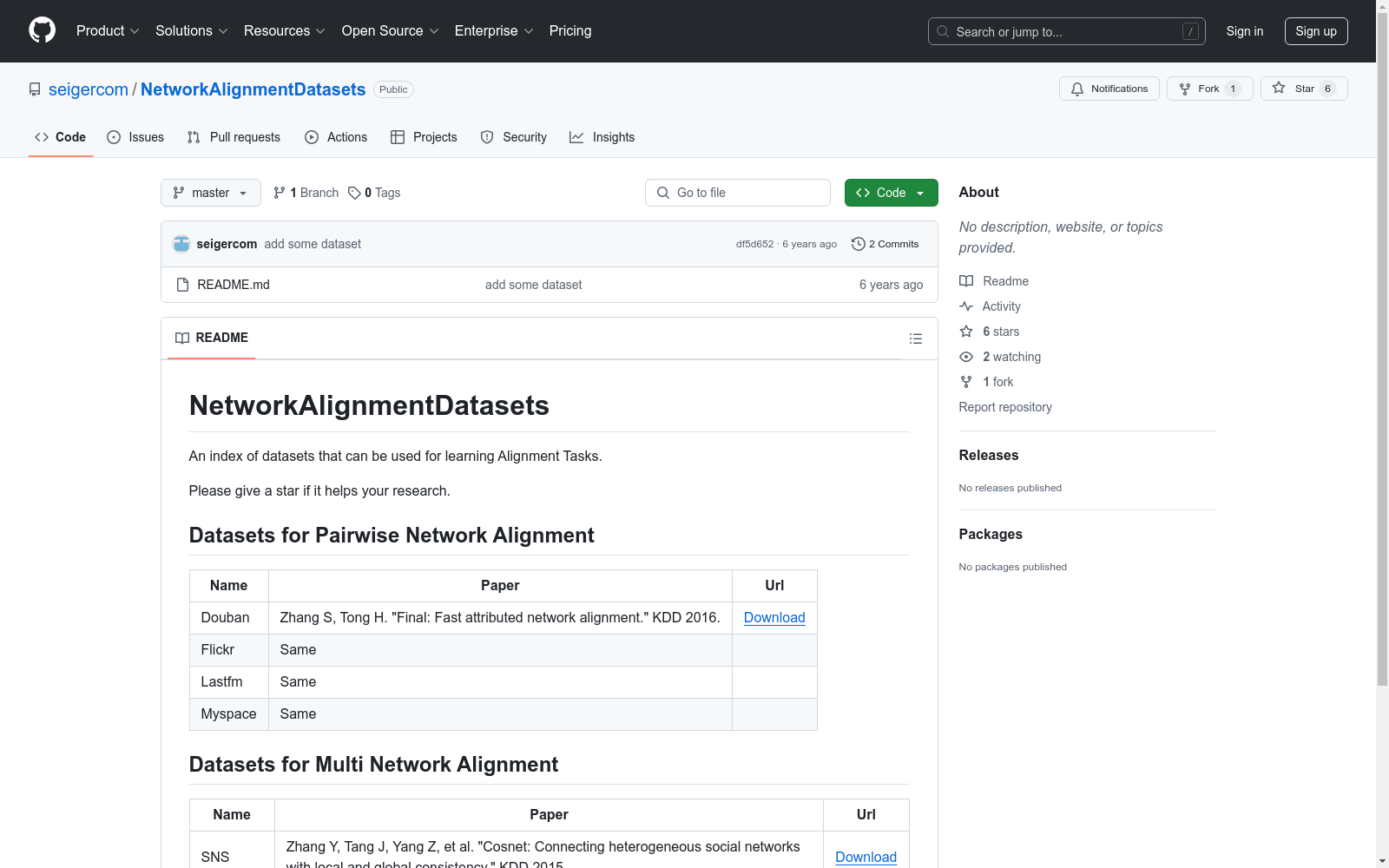The width and height of the screenshot is (1389, 868).
Task: Click the Search or jump to field
Action: 1067,31
